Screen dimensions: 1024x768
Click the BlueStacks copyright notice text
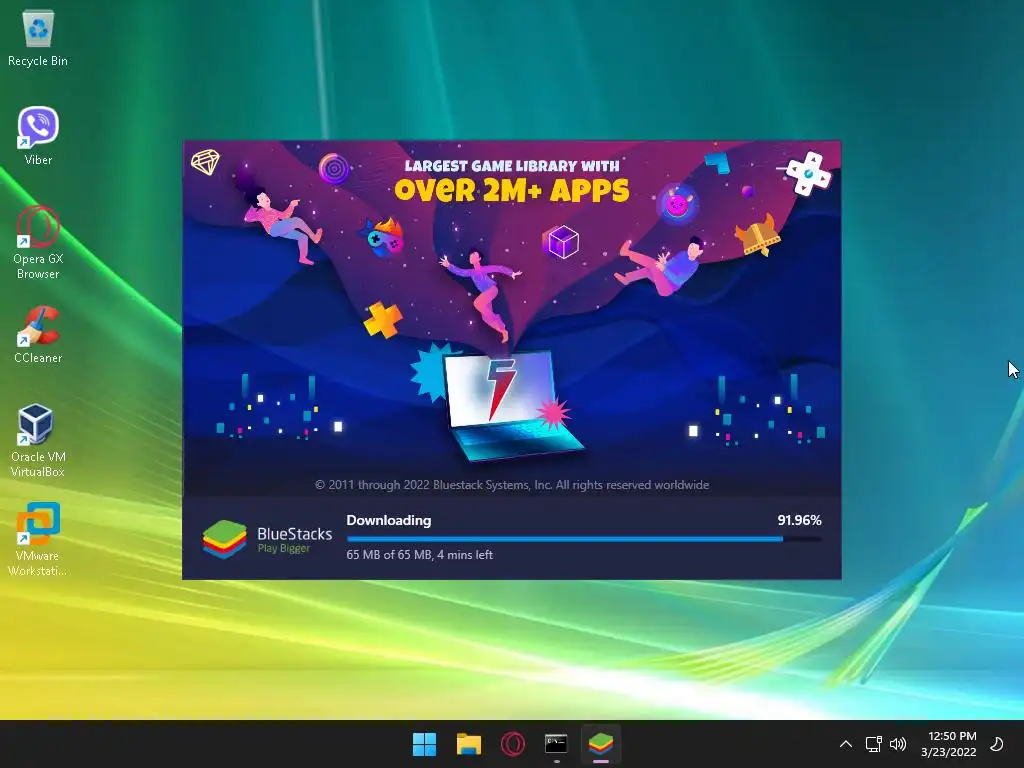click(512, 485)
